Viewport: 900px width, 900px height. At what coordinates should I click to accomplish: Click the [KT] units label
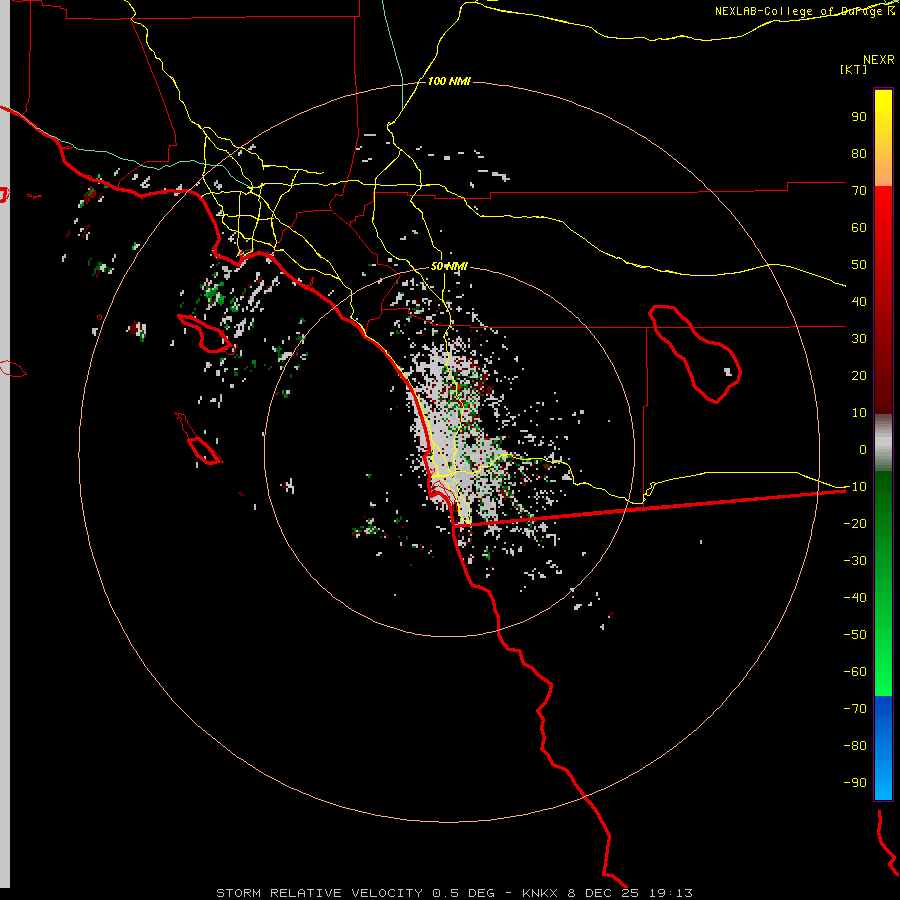(854, 69)
